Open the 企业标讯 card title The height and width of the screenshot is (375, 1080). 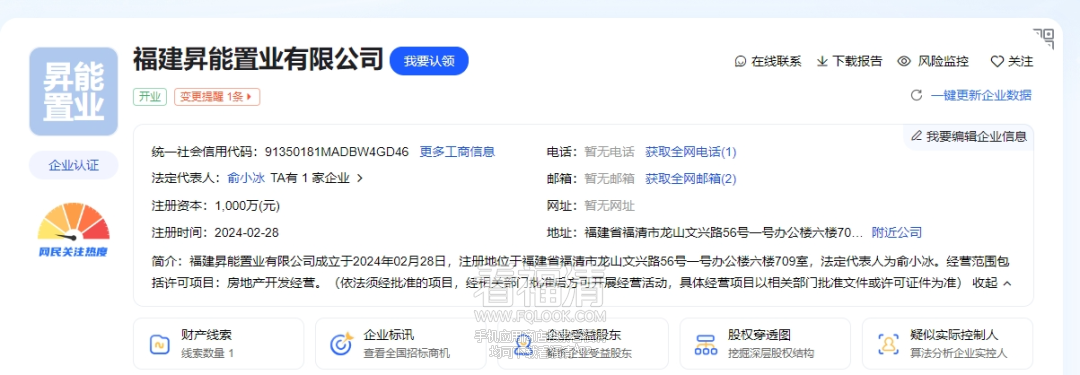(x=389, y=336)
